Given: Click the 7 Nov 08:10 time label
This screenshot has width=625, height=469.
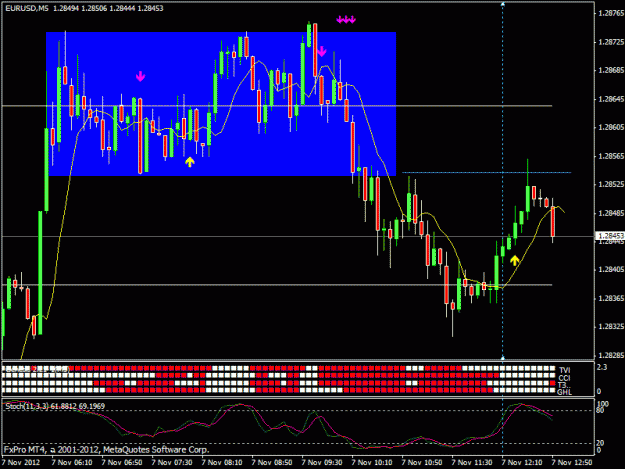Looking at the screenshot, I should [222, 462].
